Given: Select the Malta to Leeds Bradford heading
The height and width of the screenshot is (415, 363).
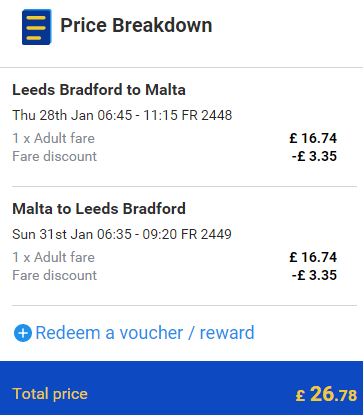Looking at the screenshot, I should pyautogui.click(x=99, y=209).
